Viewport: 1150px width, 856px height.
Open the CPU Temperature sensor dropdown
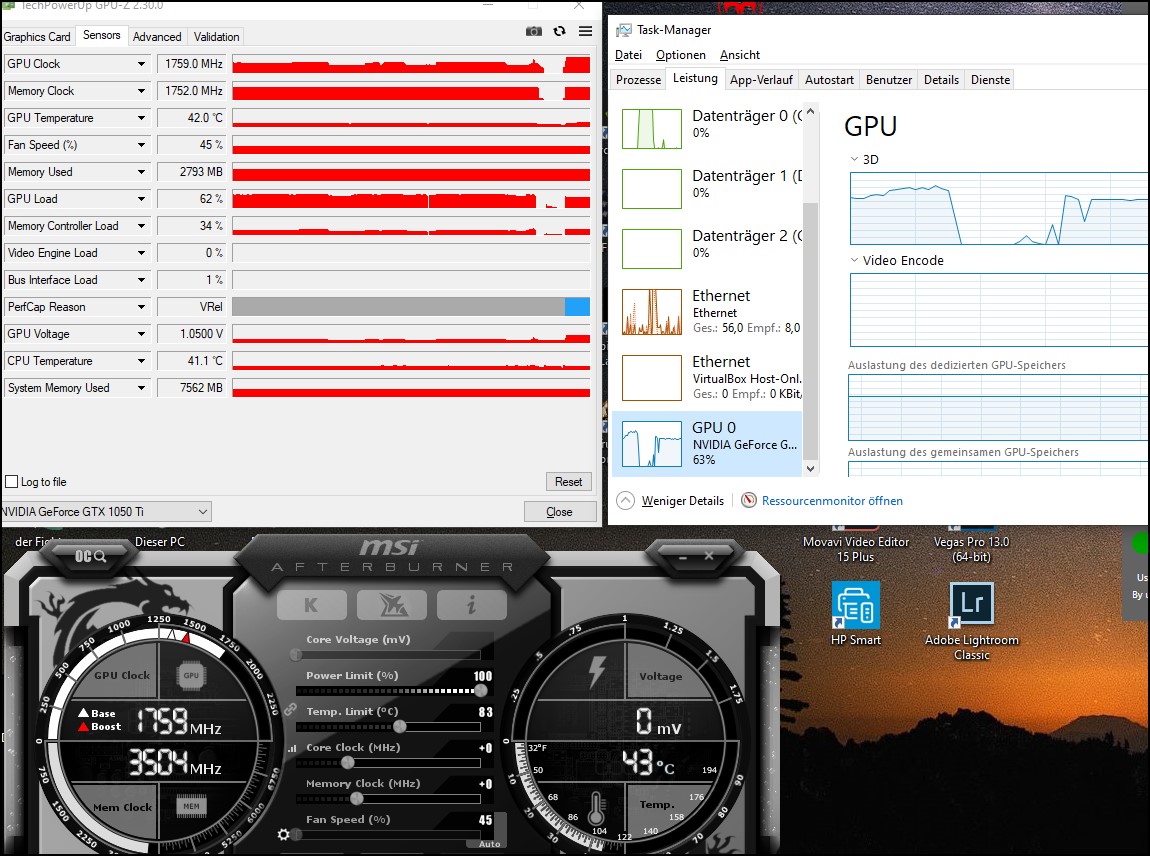(141, 361)
